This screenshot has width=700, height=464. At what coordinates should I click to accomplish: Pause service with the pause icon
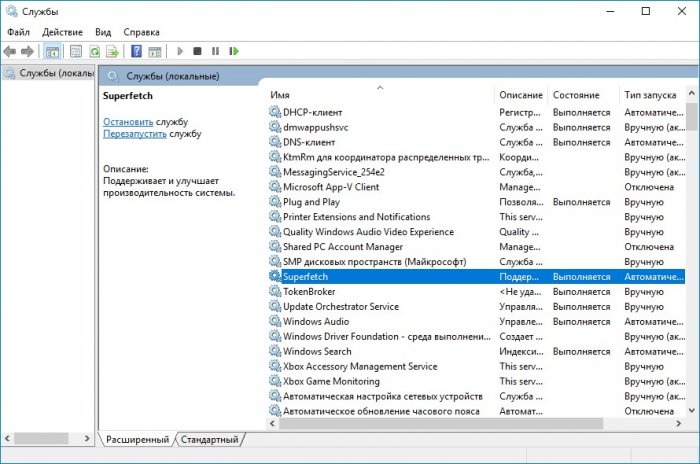click(215, 51)
